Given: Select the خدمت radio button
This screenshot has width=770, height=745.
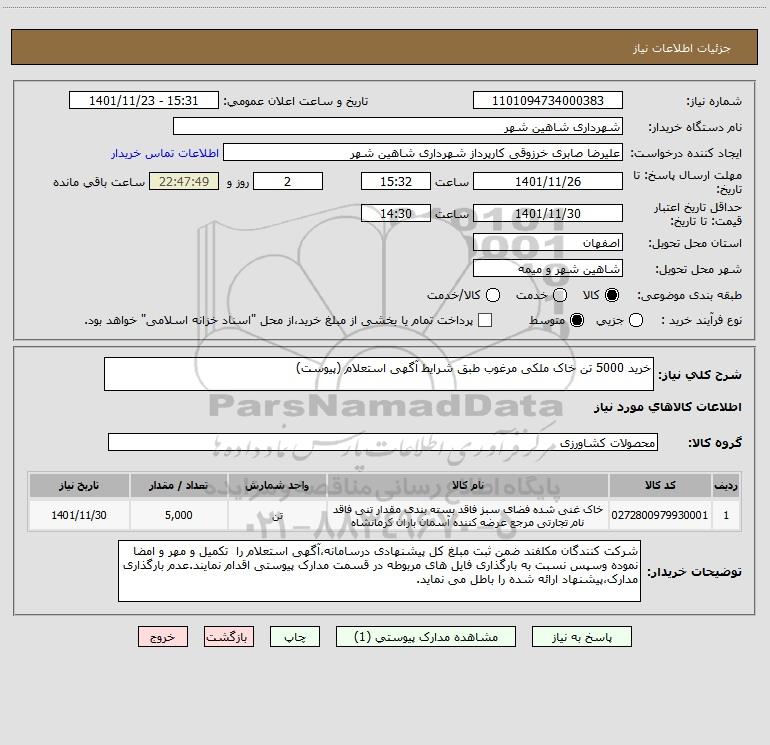Looking at the screenshot, I should 560,295.
